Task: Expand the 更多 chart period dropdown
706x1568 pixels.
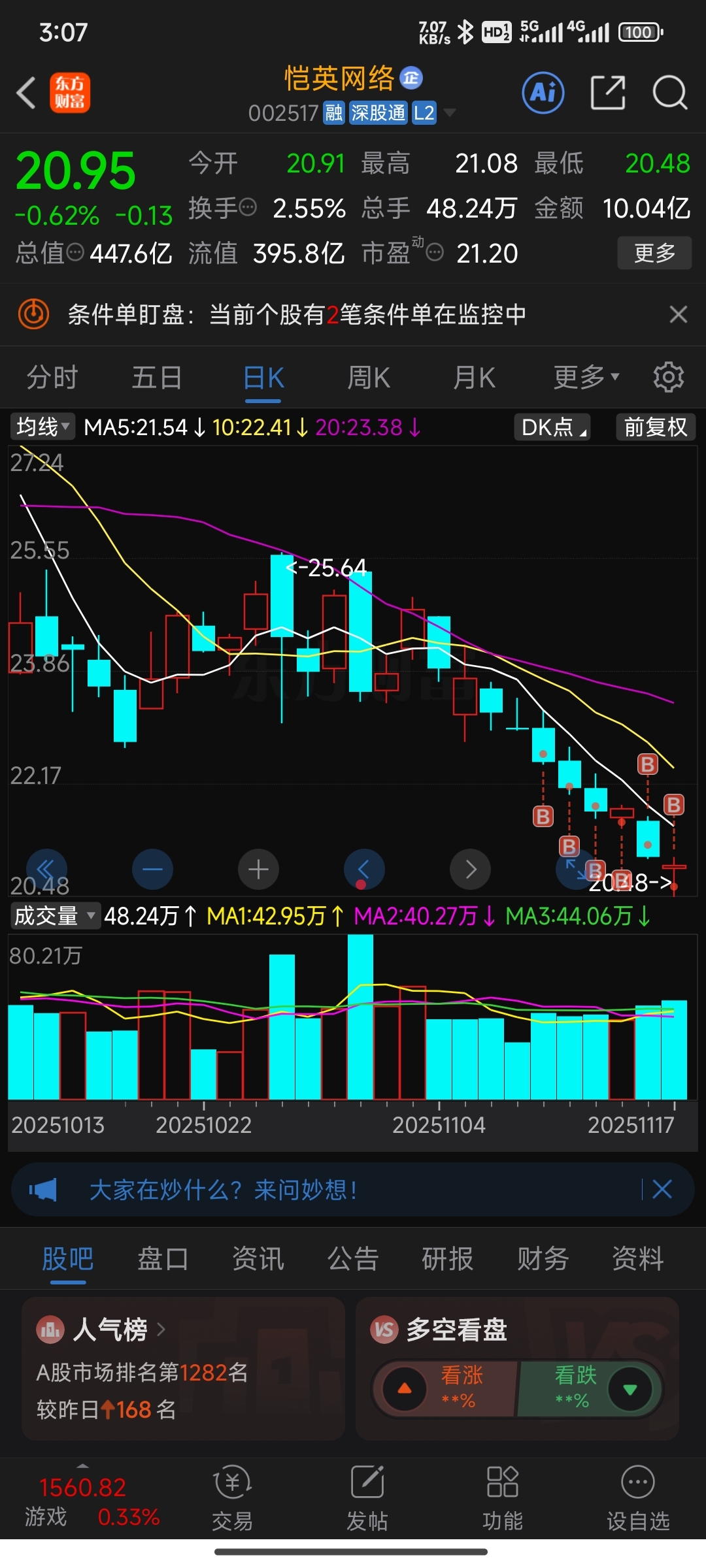Action: pos(586,377)
